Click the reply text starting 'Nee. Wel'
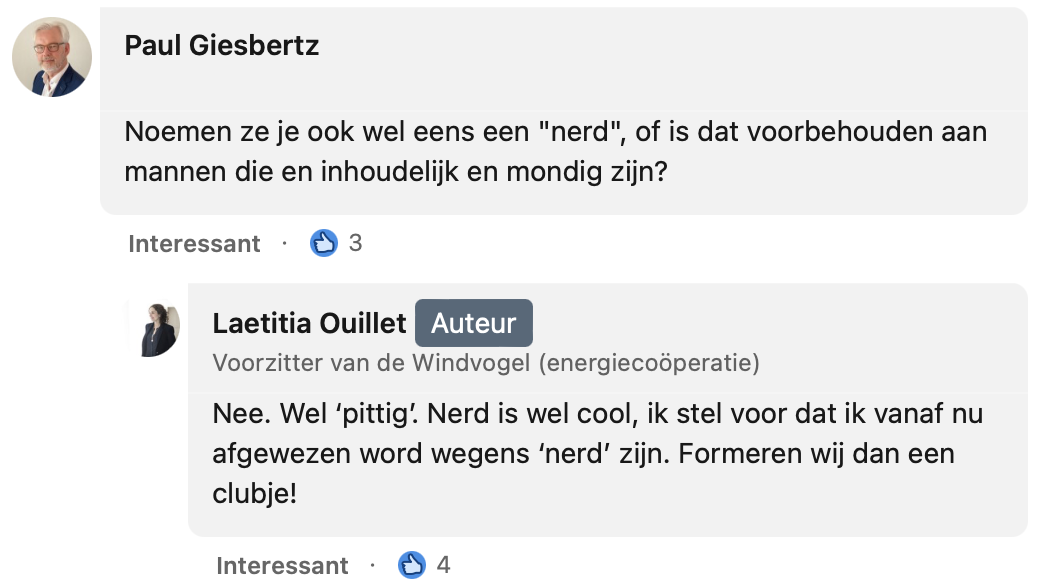The width and height of the screenshot is (1038, 588). pyautogui.click(x=597, y=414)
